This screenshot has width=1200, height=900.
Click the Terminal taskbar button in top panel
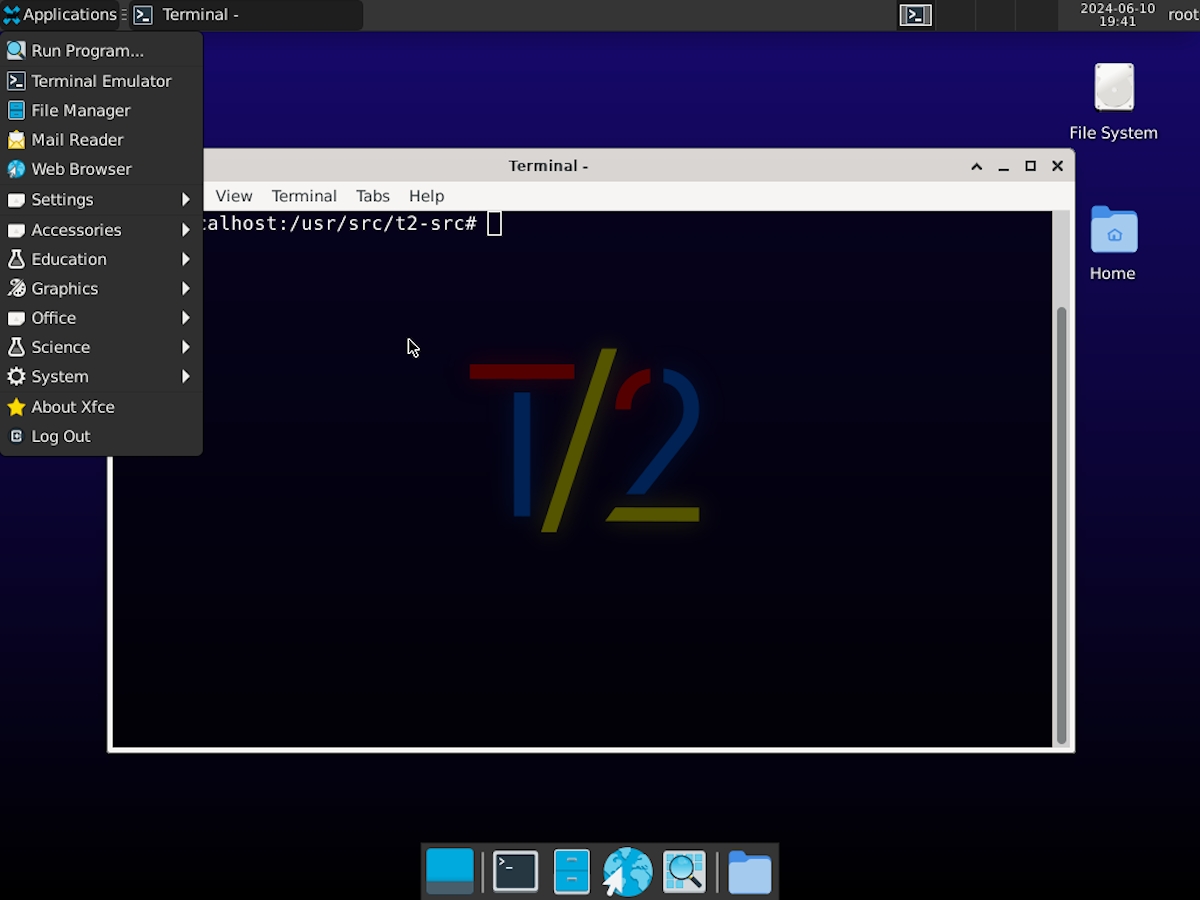(246, 15)
